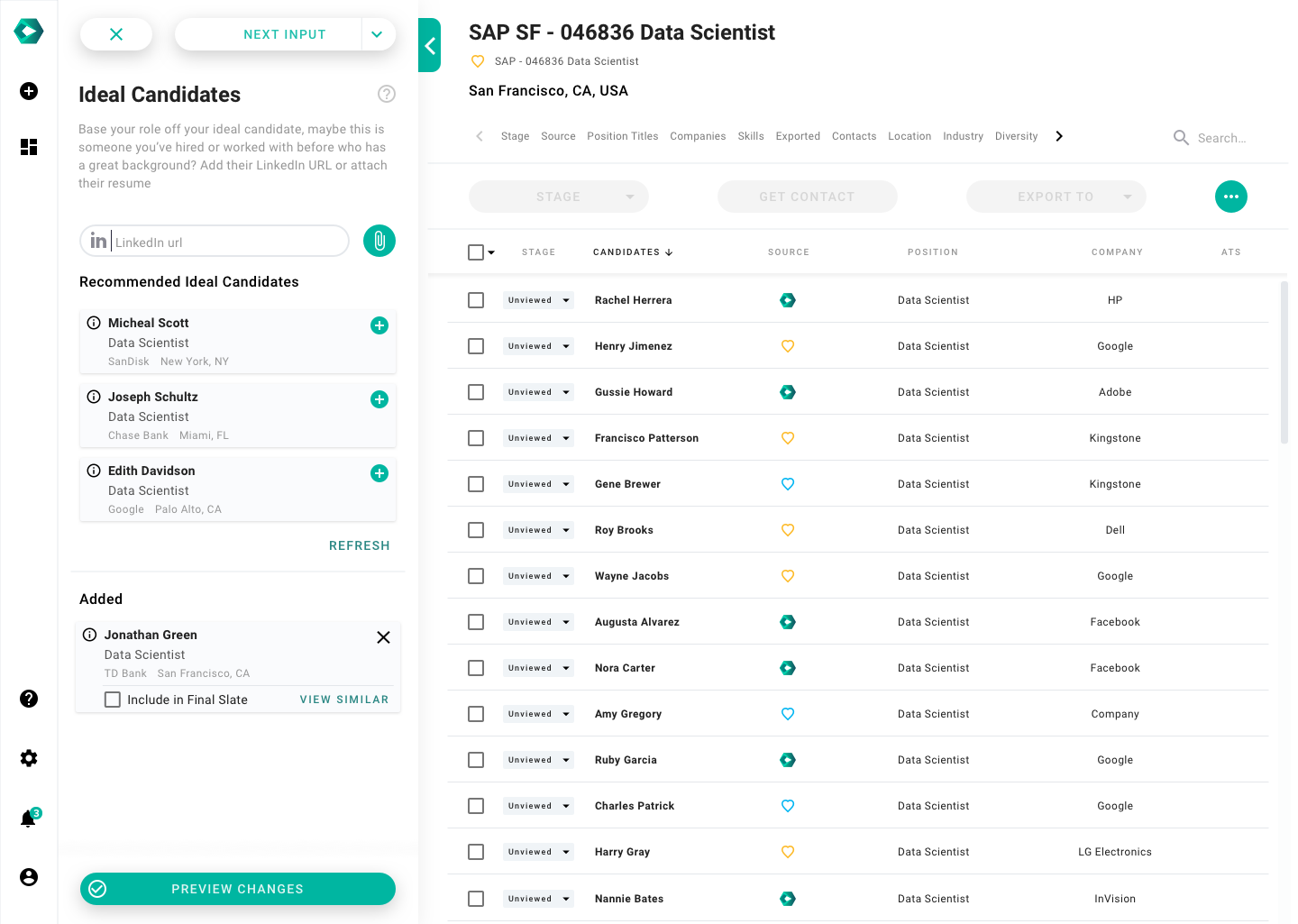
Task: Expand the Next Input dropdown arrow
Action: (377, 34)
